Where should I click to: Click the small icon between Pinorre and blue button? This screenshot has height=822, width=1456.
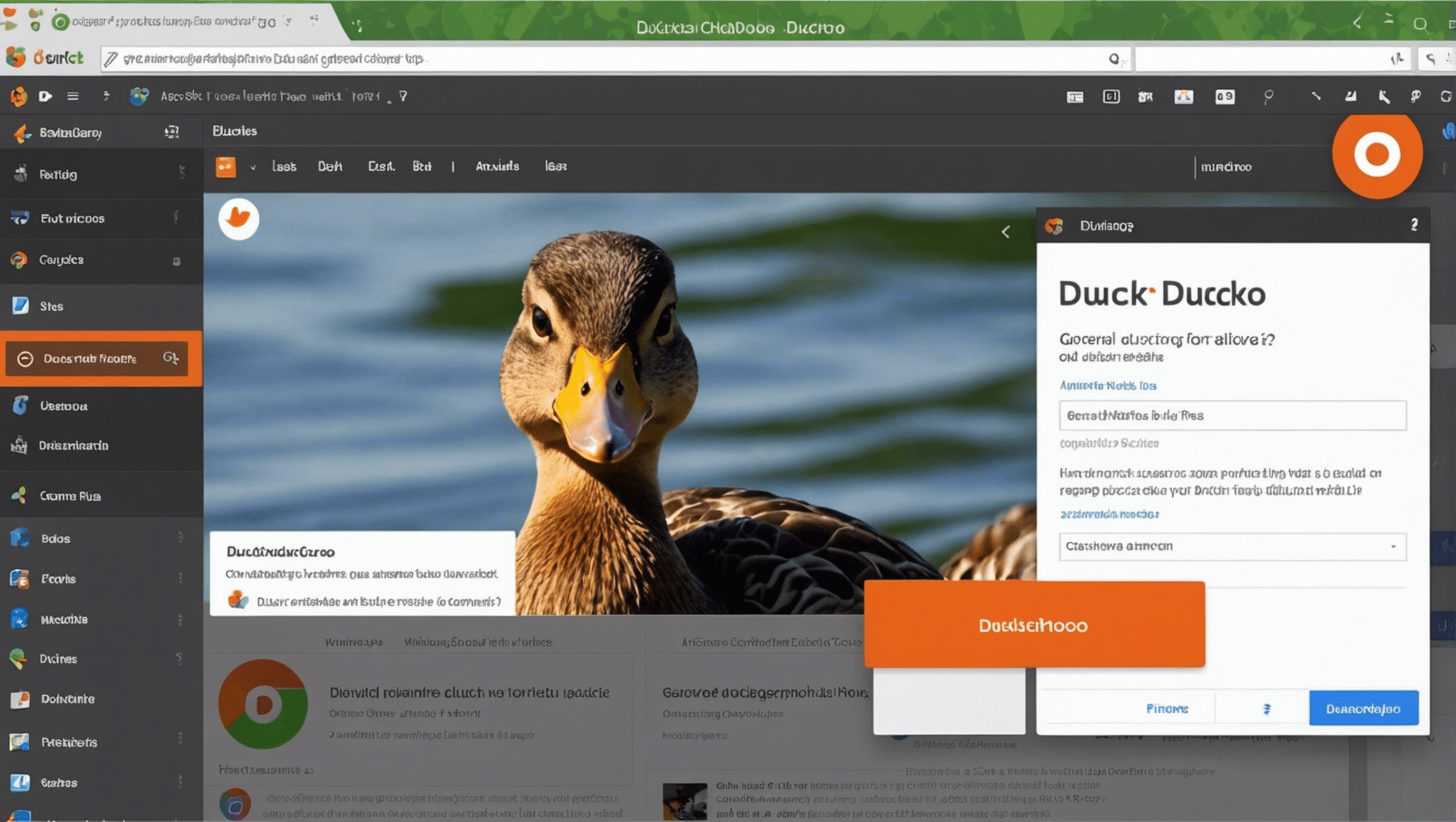point(1267,709)
